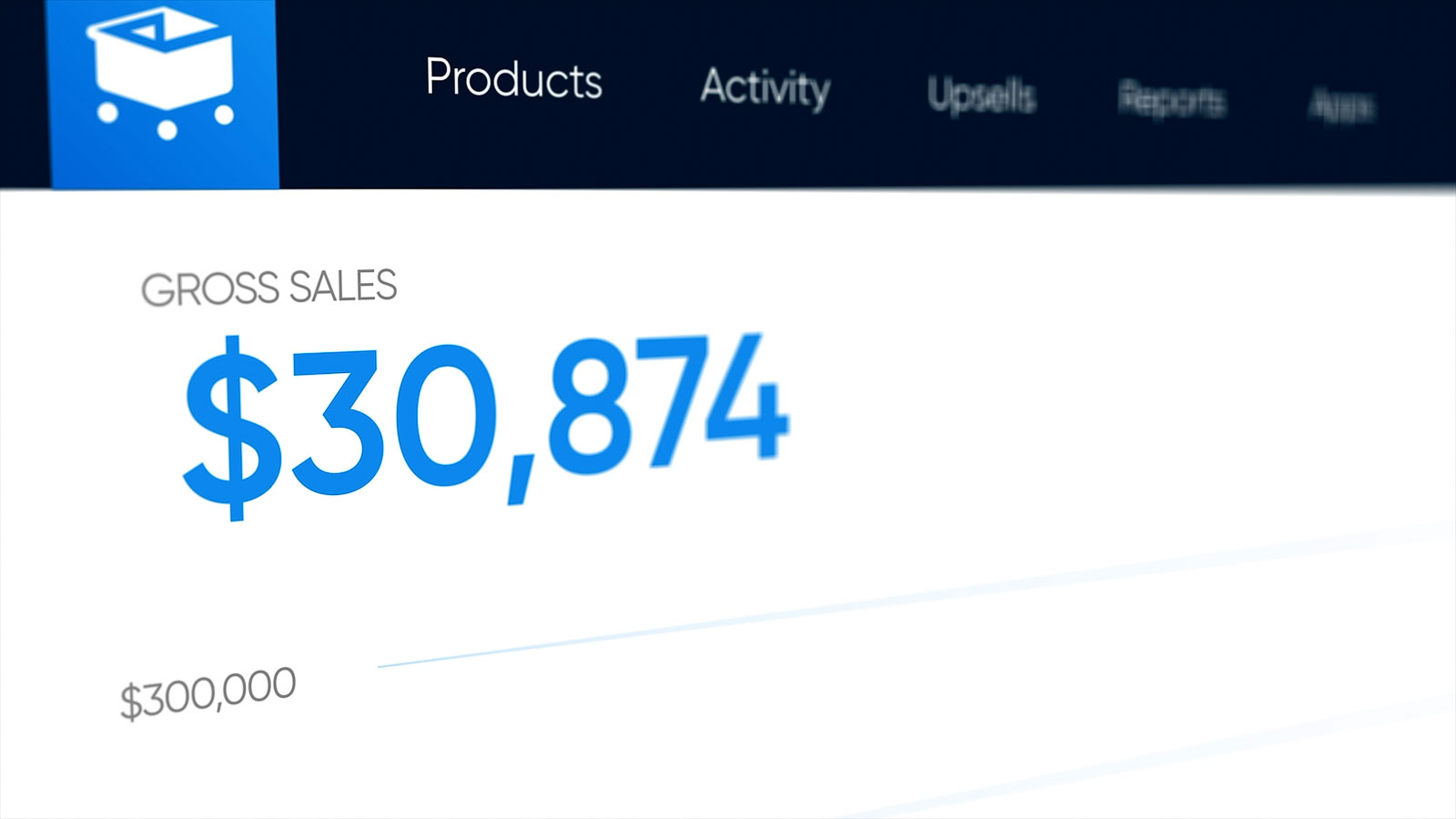
Task: Select the blue gross sales amount text
Action: pos(487,419)
